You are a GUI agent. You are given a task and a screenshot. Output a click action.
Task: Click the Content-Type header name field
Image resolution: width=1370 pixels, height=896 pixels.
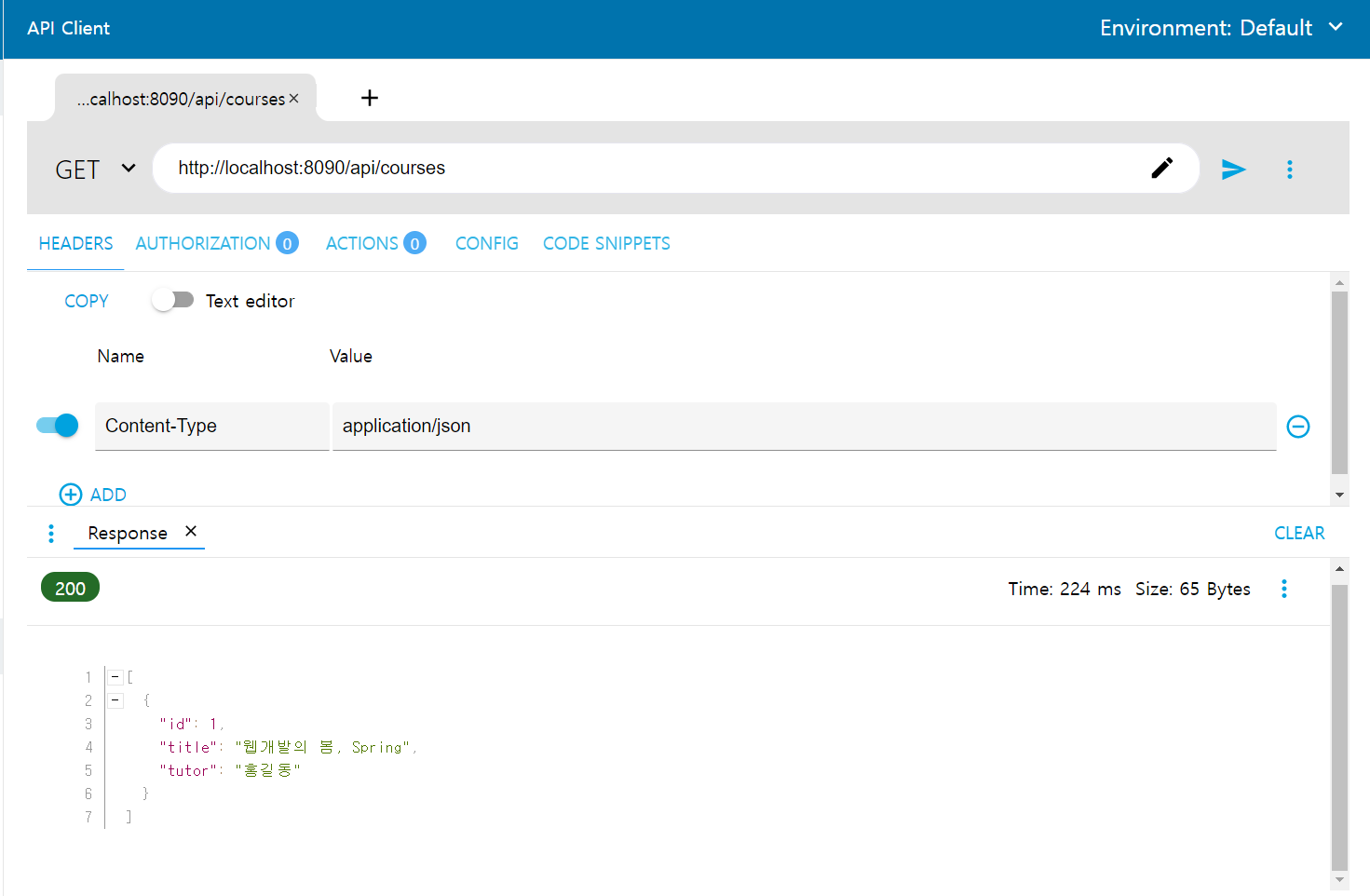[x=212, y=426]
